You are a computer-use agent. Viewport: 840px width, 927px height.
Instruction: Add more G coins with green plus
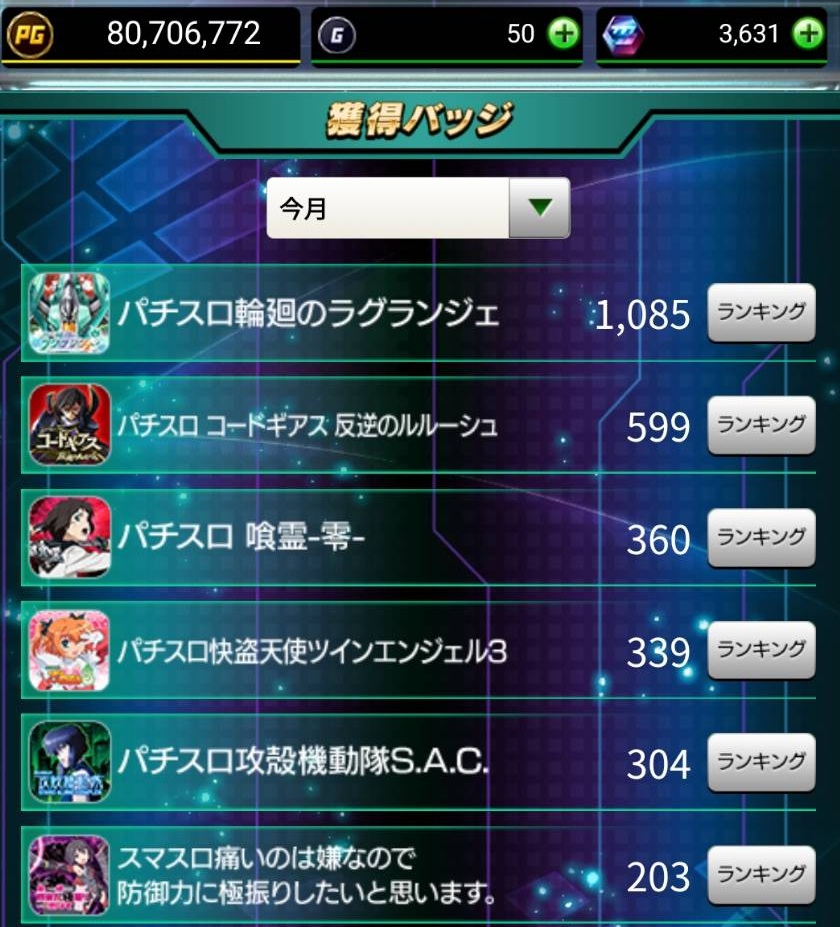click(x=563, y=34)
